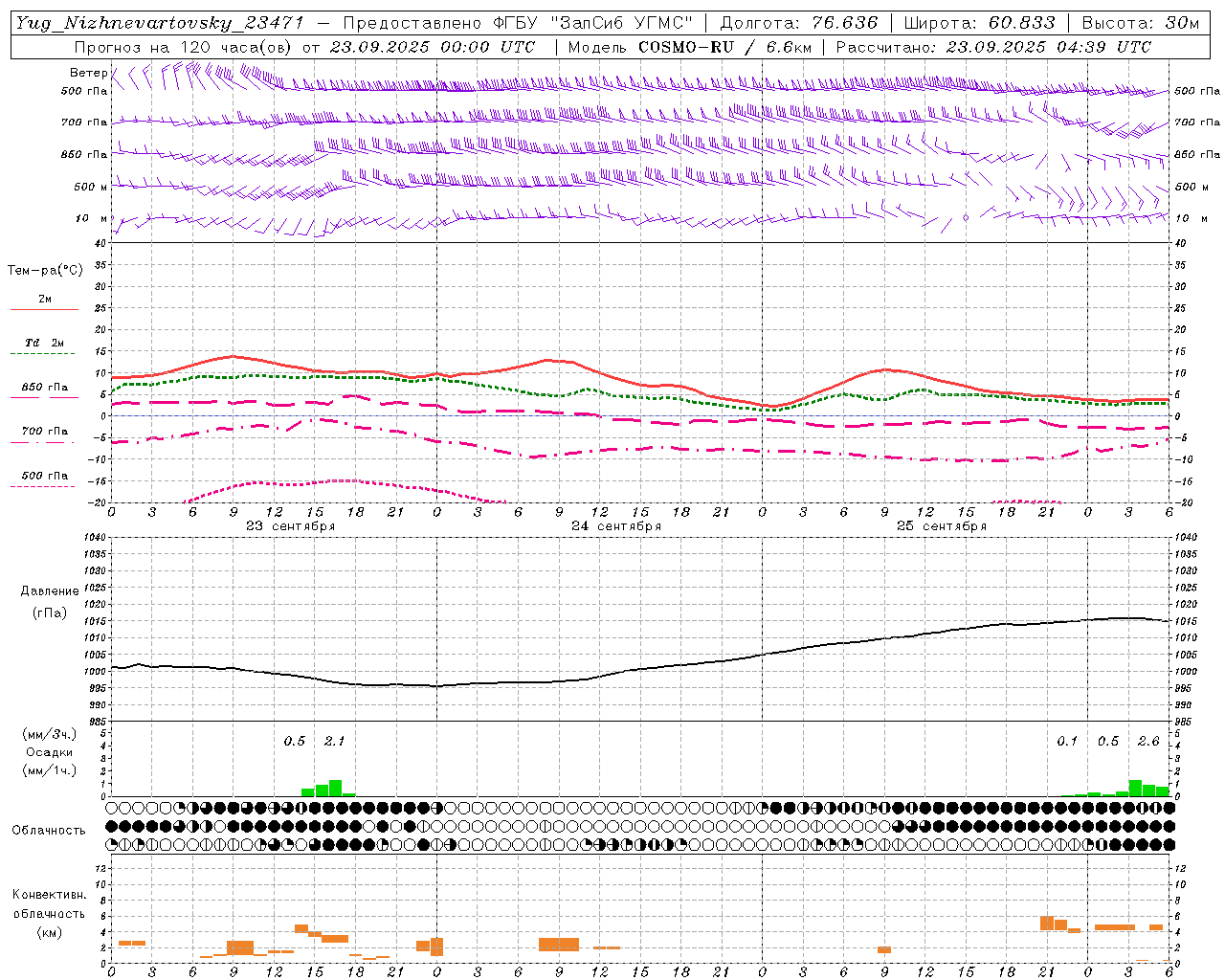The height and width of the screenshot is (980, 1225).
Task: Click the station title Yug_Nizhnevartovsky_23471
Action: pos(159,23)
